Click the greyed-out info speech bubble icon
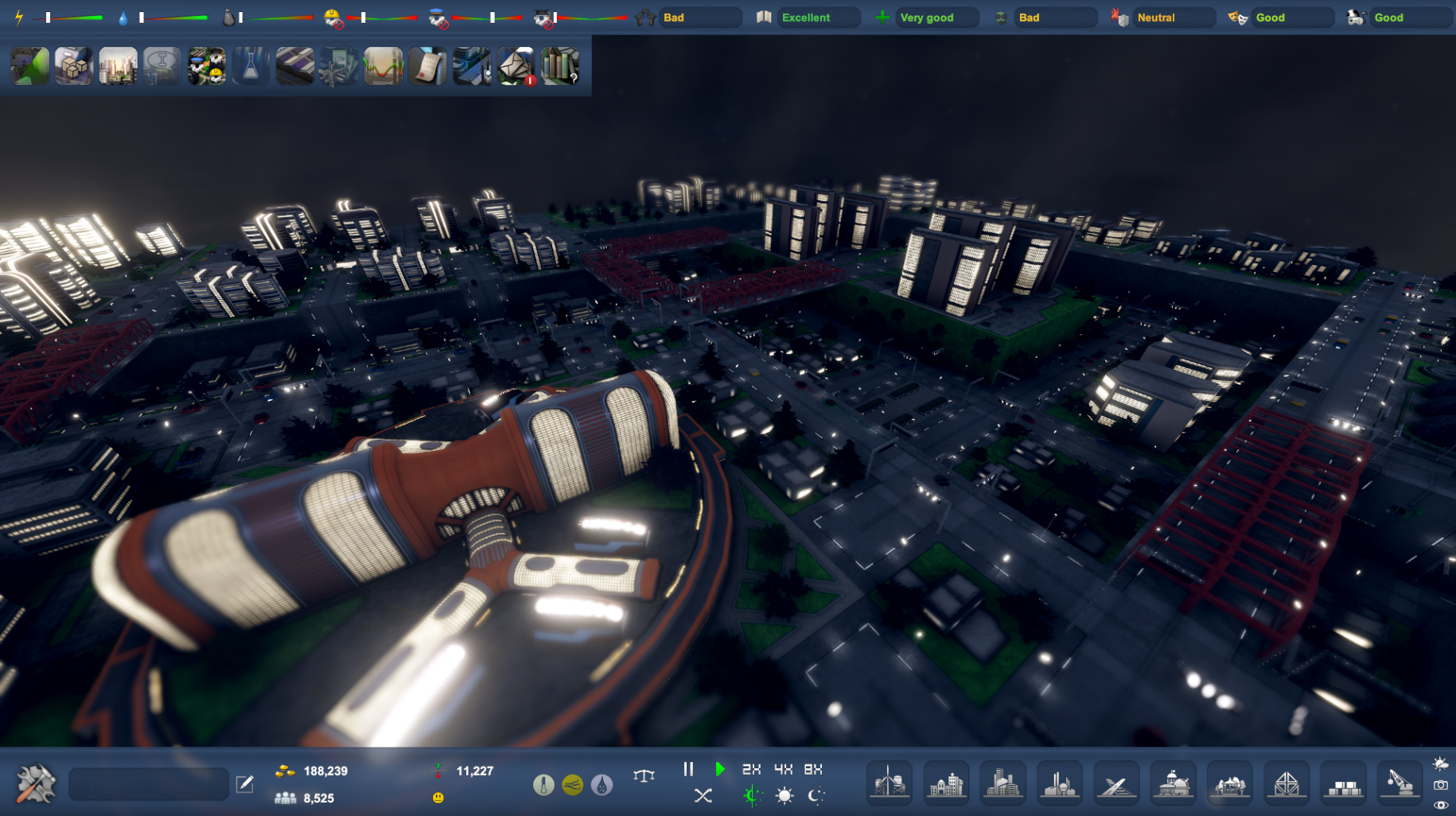Viewport: 1456px width, 816px height. pos(162,65)
